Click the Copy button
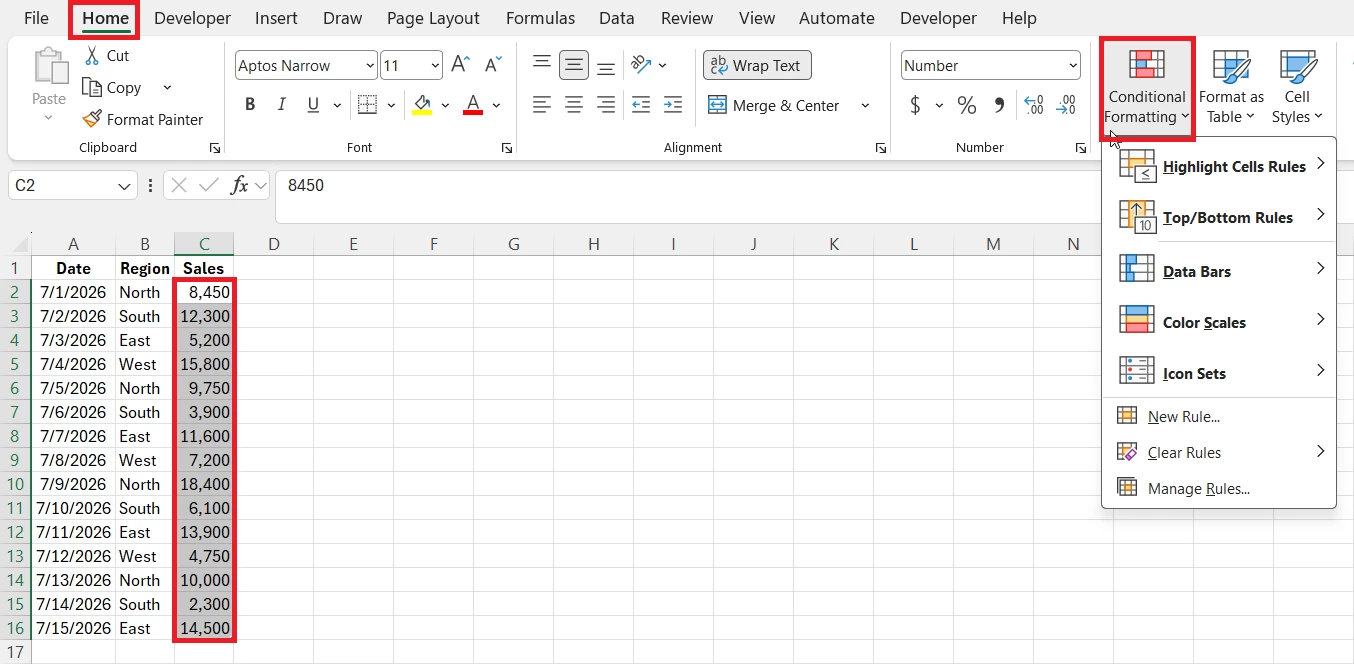The height and width of the screenshot is (664, 1354). pos(112,88)
